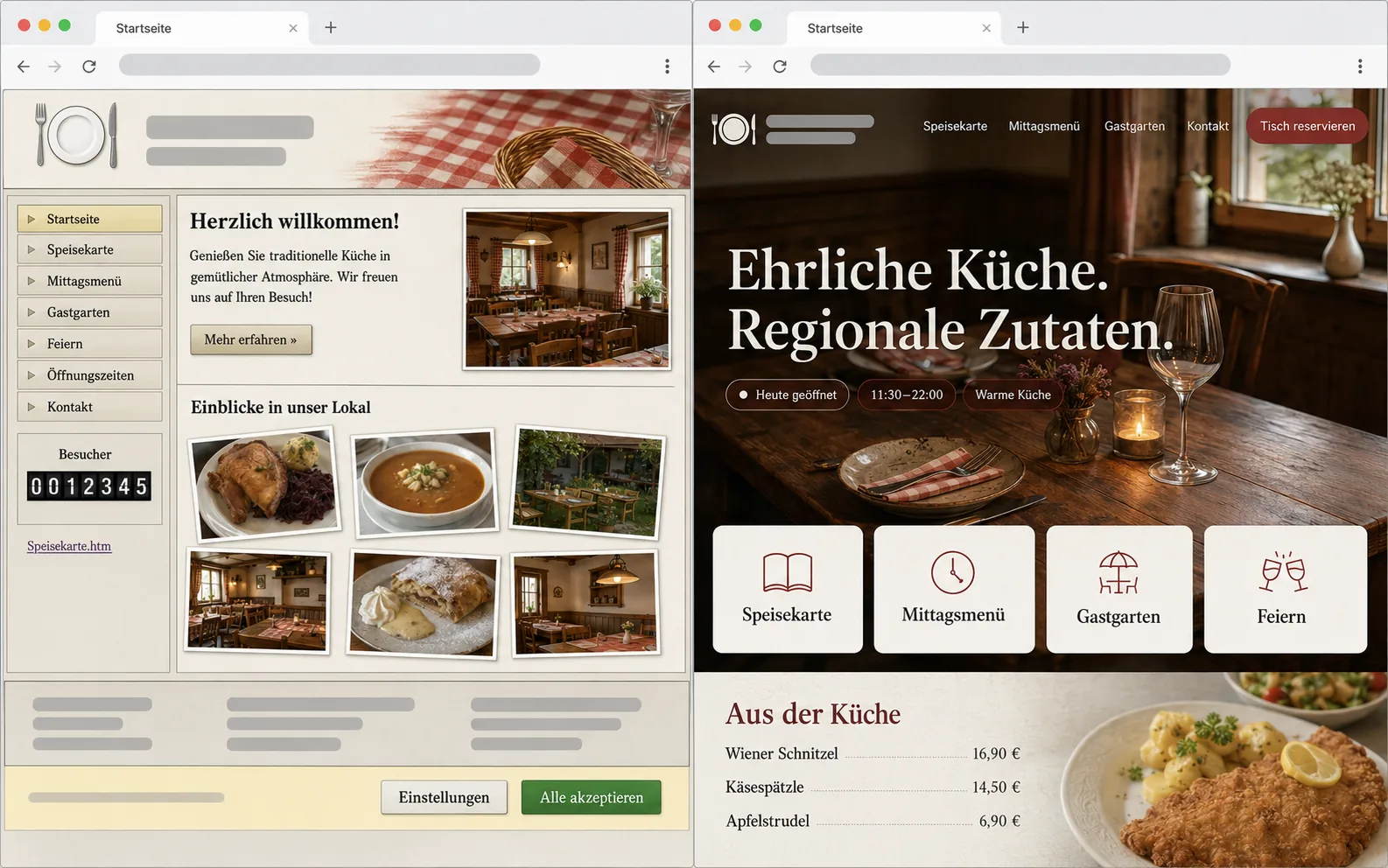The image size is (1388, 868).
Task: Click the arrow beside Feiern in sidebar
Action: 32,344
